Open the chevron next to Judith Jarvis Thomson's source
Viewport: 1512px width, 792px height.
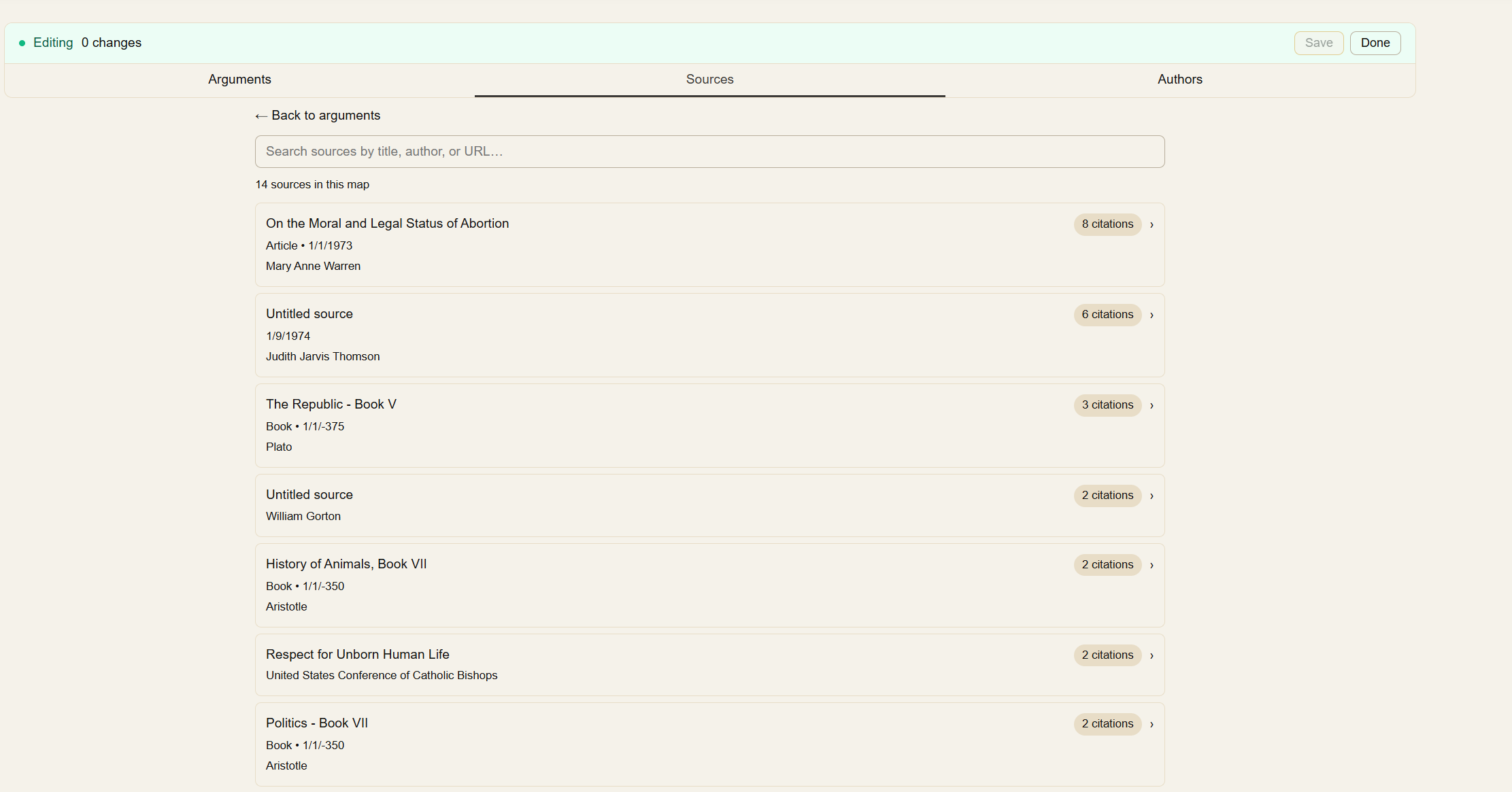pos(1152,315)
